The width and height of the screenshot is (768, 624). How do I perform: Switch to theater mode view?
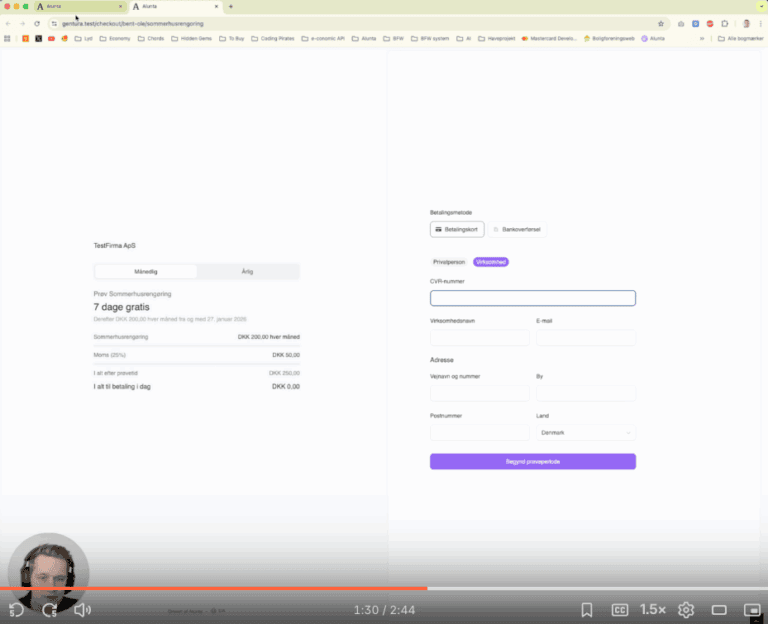coord(719,609)
